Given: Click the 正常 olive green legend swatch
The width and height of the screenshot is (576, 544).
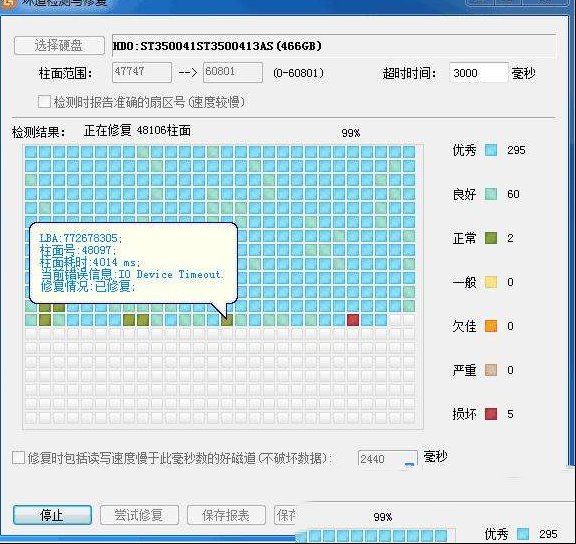Looking at the screenshot, I should tap(491, 238).
